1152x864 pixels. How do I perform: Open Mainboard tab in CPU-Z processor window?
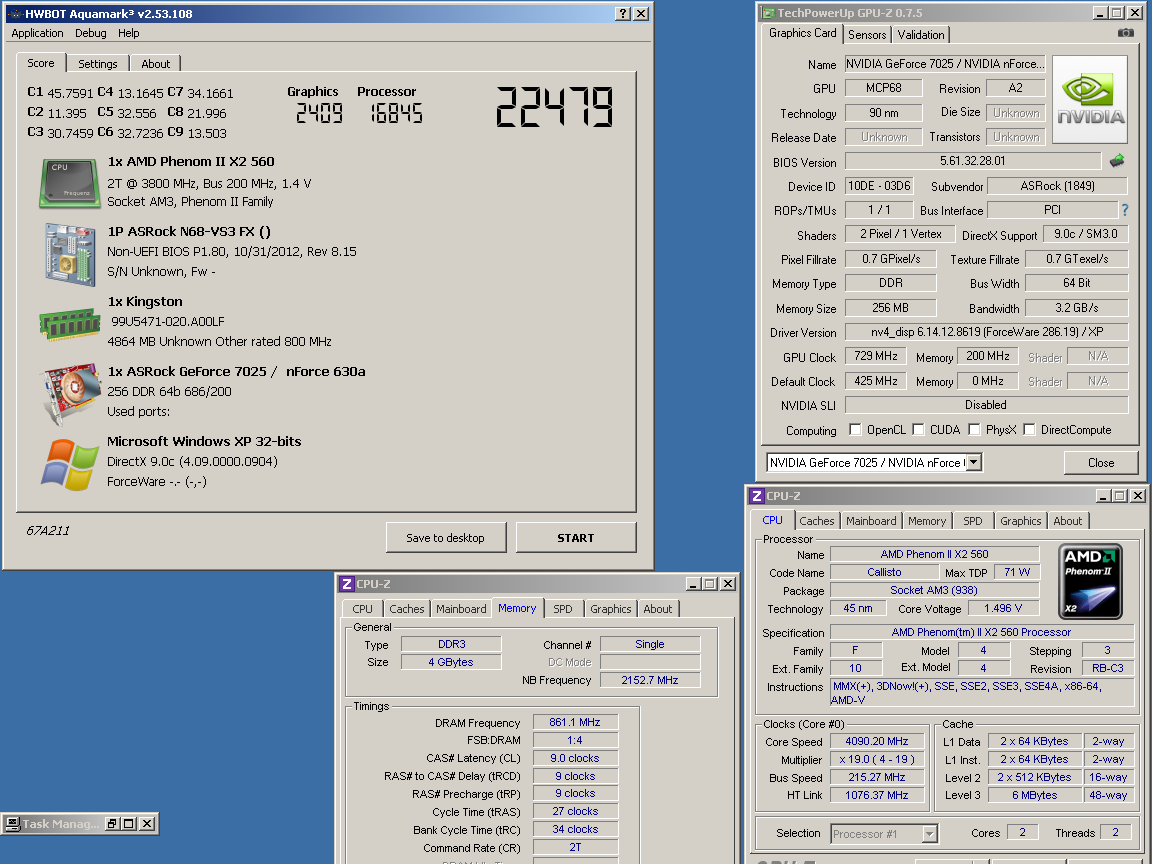(871, 521)
